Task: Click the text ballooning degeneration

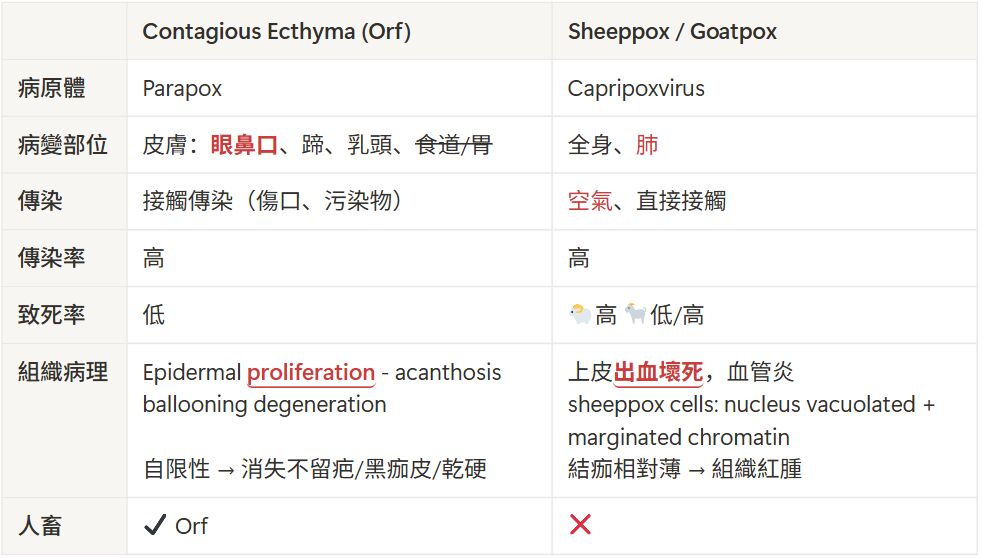Action: pos(264,405)
